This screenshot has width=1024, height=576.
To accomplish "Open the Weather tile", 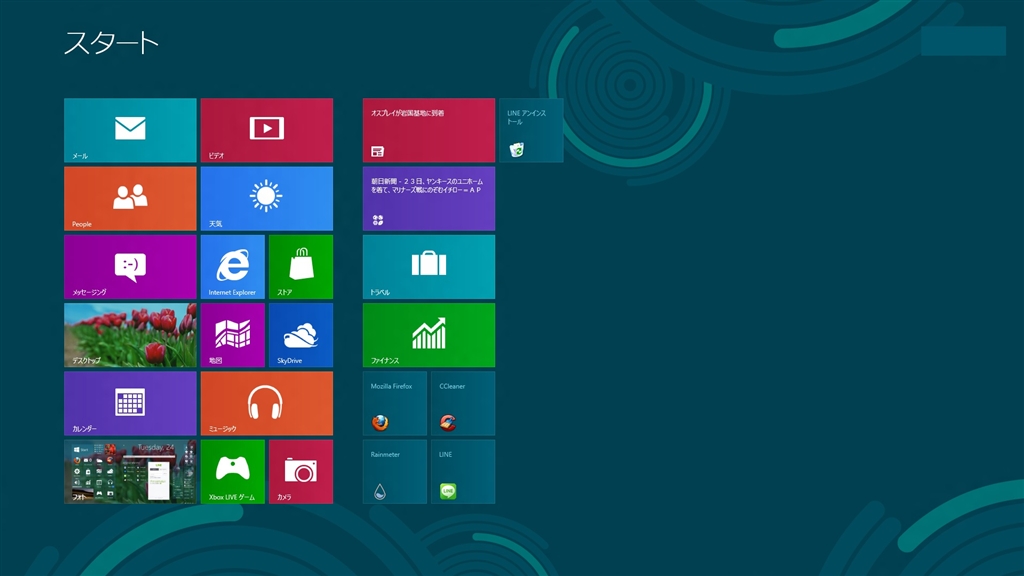I will 266,198.
